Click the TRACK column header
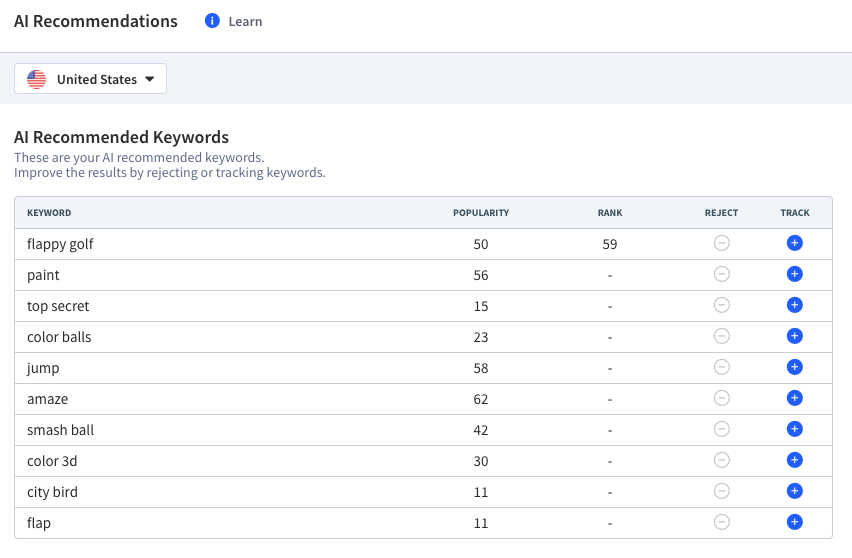The width and height of the screenshot is (852, 558). pos(795,212)
